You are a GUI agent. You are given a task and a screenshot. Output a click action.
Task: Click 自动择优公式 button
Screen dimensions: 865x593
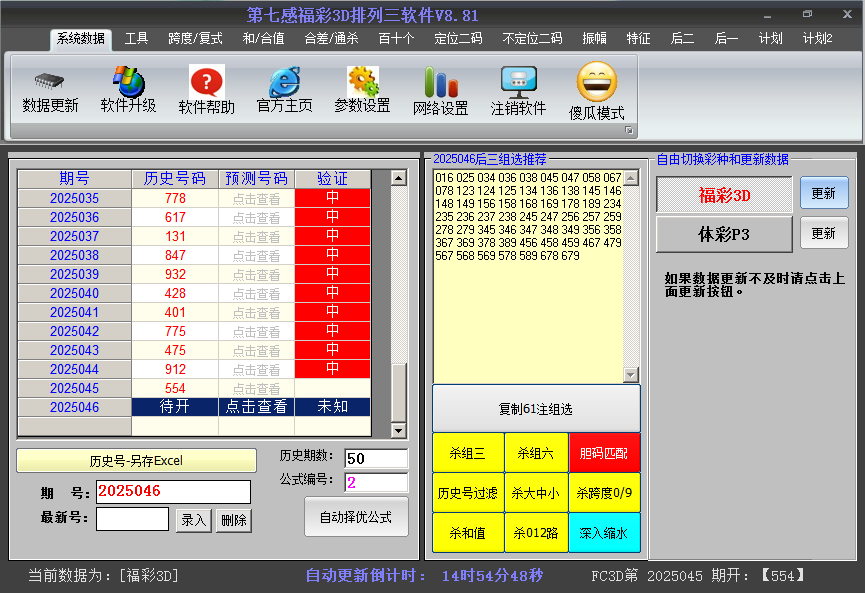[x=356, y=517]
